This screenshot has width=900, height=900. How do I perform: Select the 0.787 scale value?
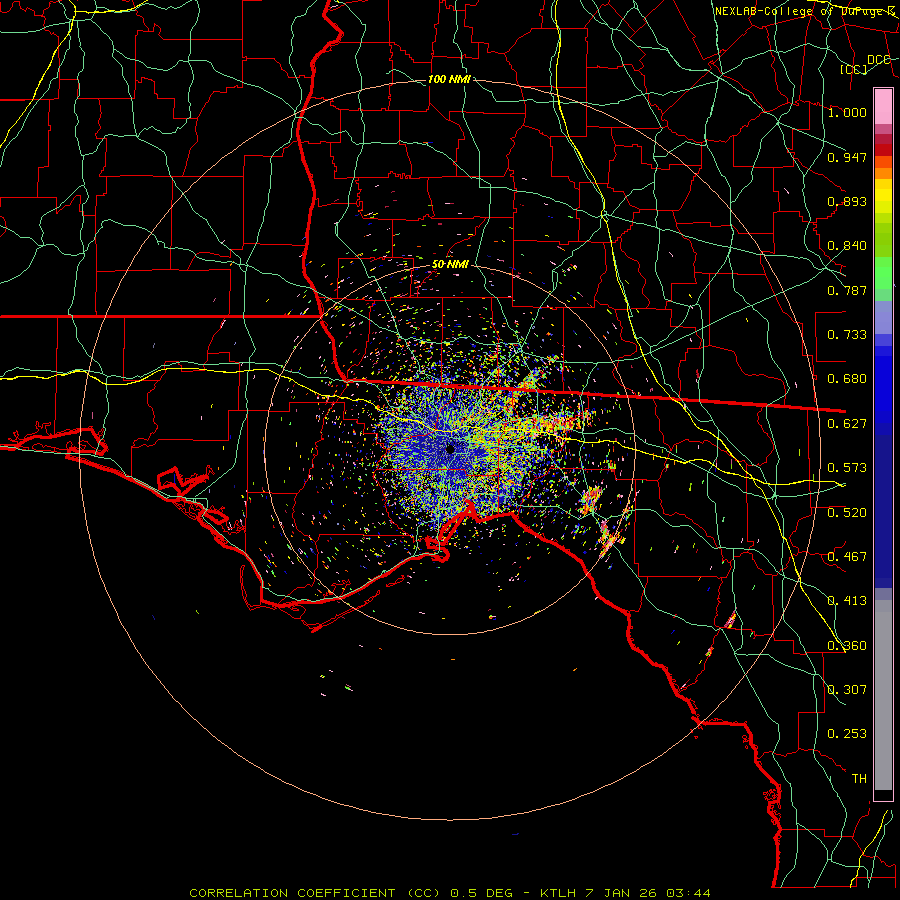tap(847, 290)
